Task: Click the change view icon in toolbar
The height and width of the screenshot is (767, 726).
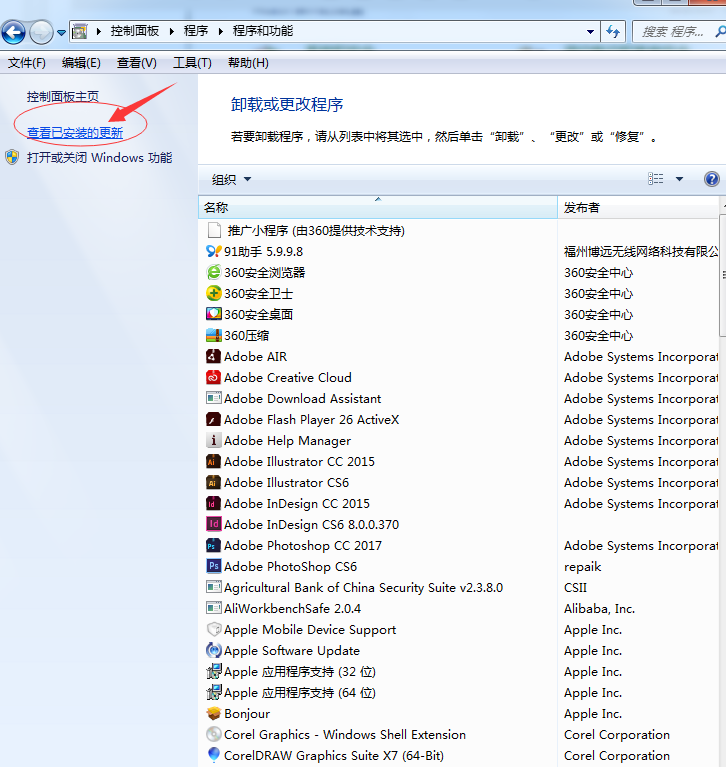Action: [x=656, y=179]
